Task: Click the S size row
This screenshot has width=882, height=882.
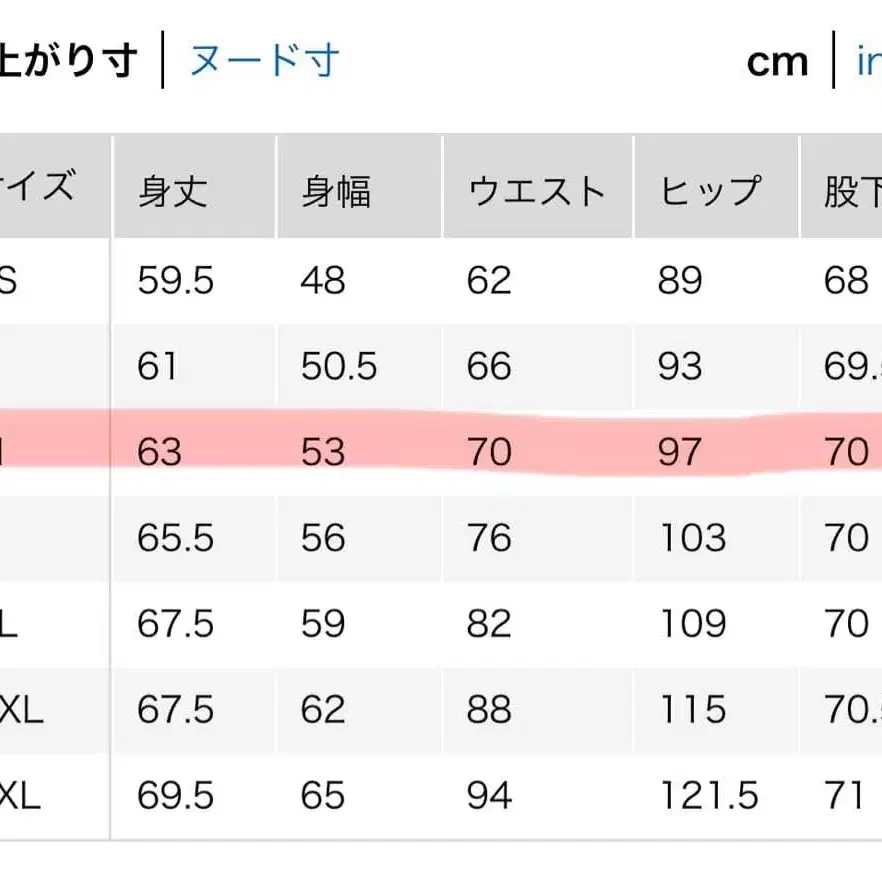Action: pyautogui.click(x=440, y=281)
